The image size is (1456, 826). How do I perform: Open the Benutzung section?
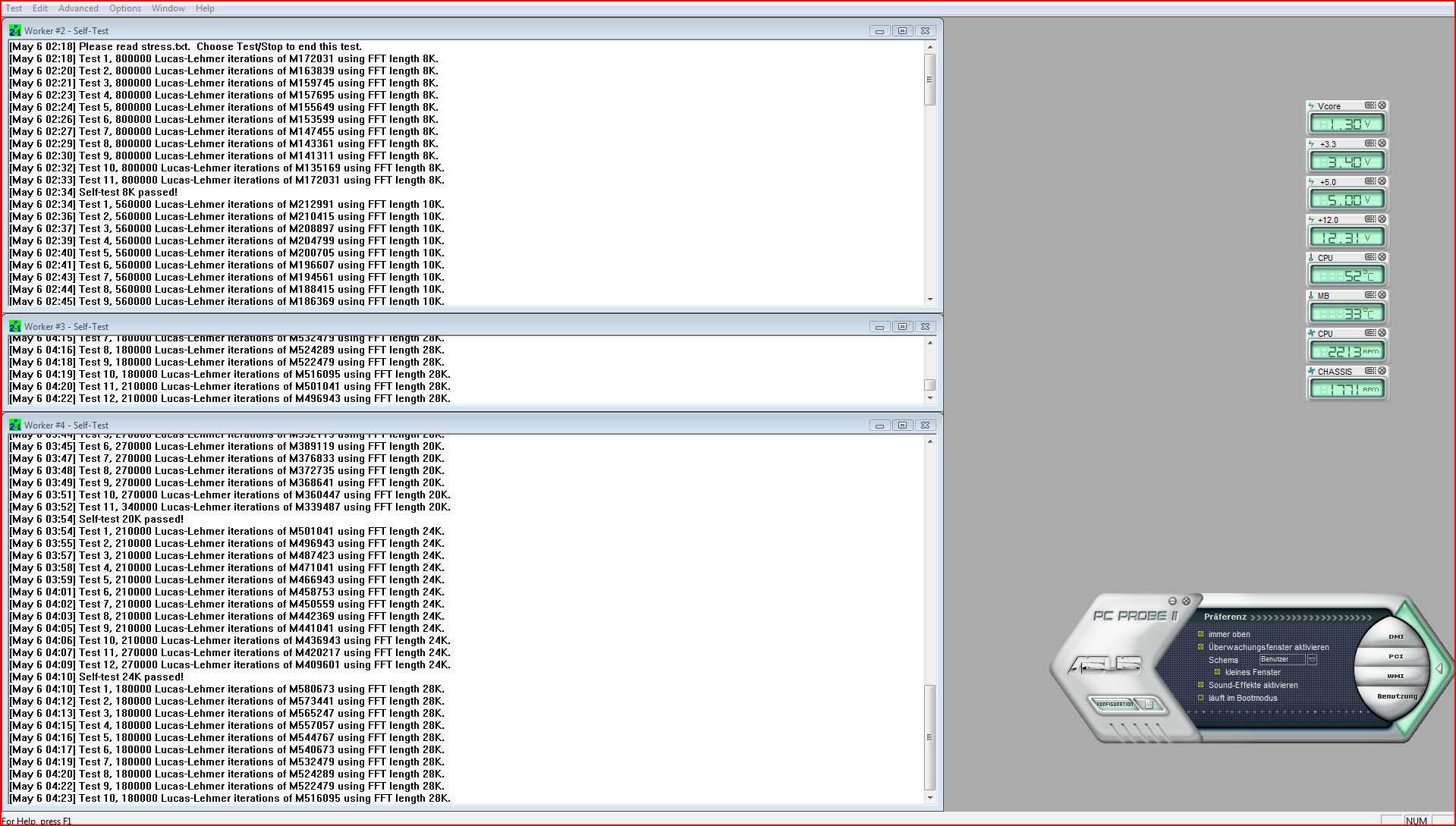1397,696
